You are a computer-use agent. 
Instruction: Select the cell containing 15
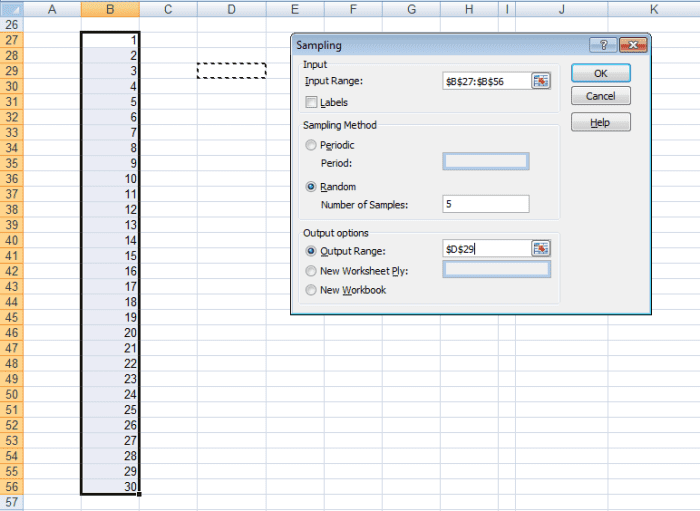(110, 256)
